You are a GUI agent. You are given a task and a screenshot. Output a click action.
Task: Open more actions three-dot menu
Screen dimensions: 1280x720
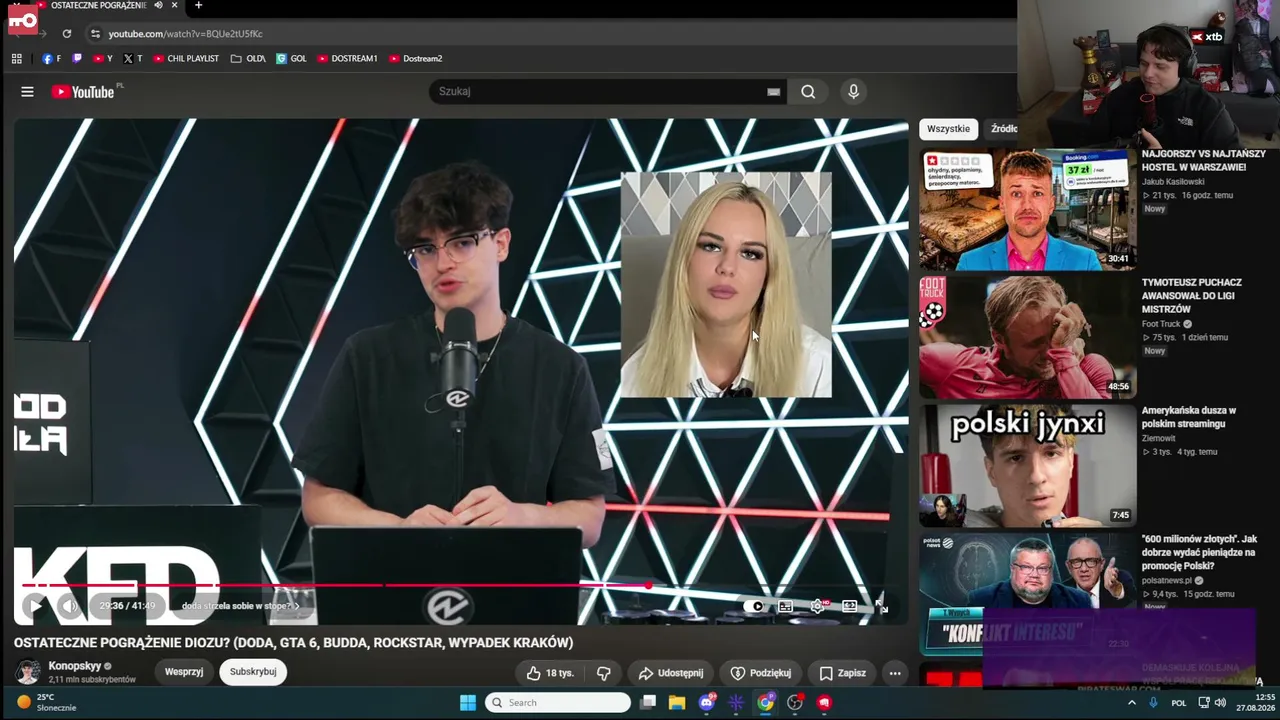tap(895, 673)
